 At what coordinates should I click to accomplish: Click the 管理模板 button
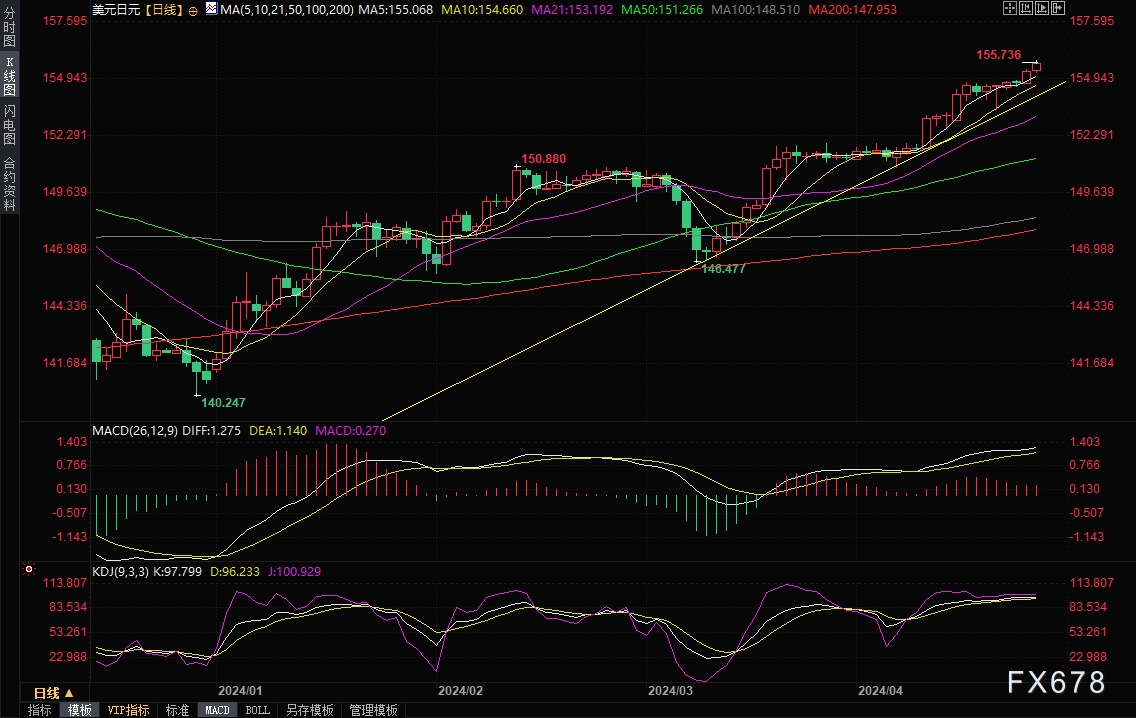[x=373, y=710]
